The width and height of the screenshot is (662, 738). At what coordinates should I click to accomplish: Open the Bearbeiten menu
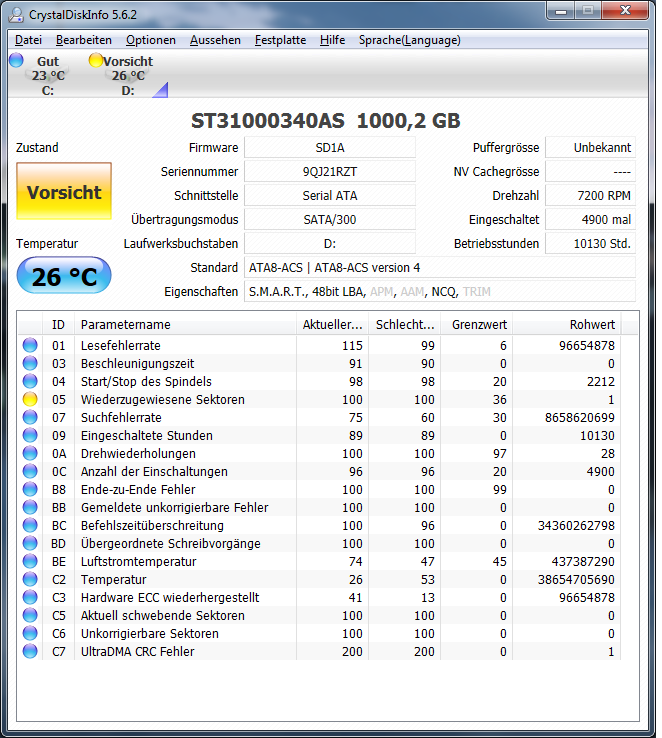point(84,40)
